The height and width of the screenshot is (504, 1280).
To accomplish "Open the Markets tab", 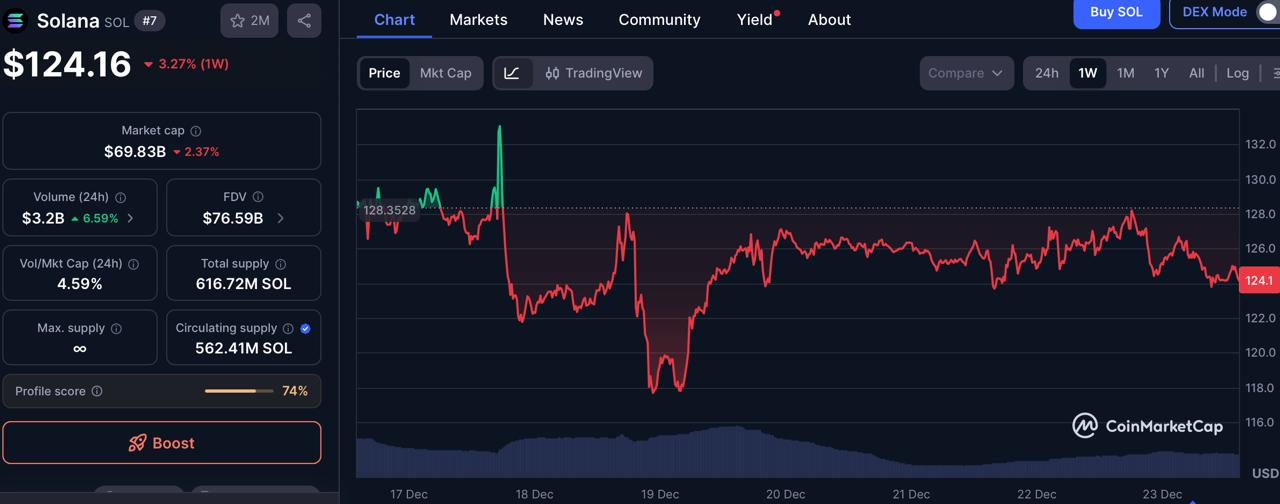I will coord(478,19).
